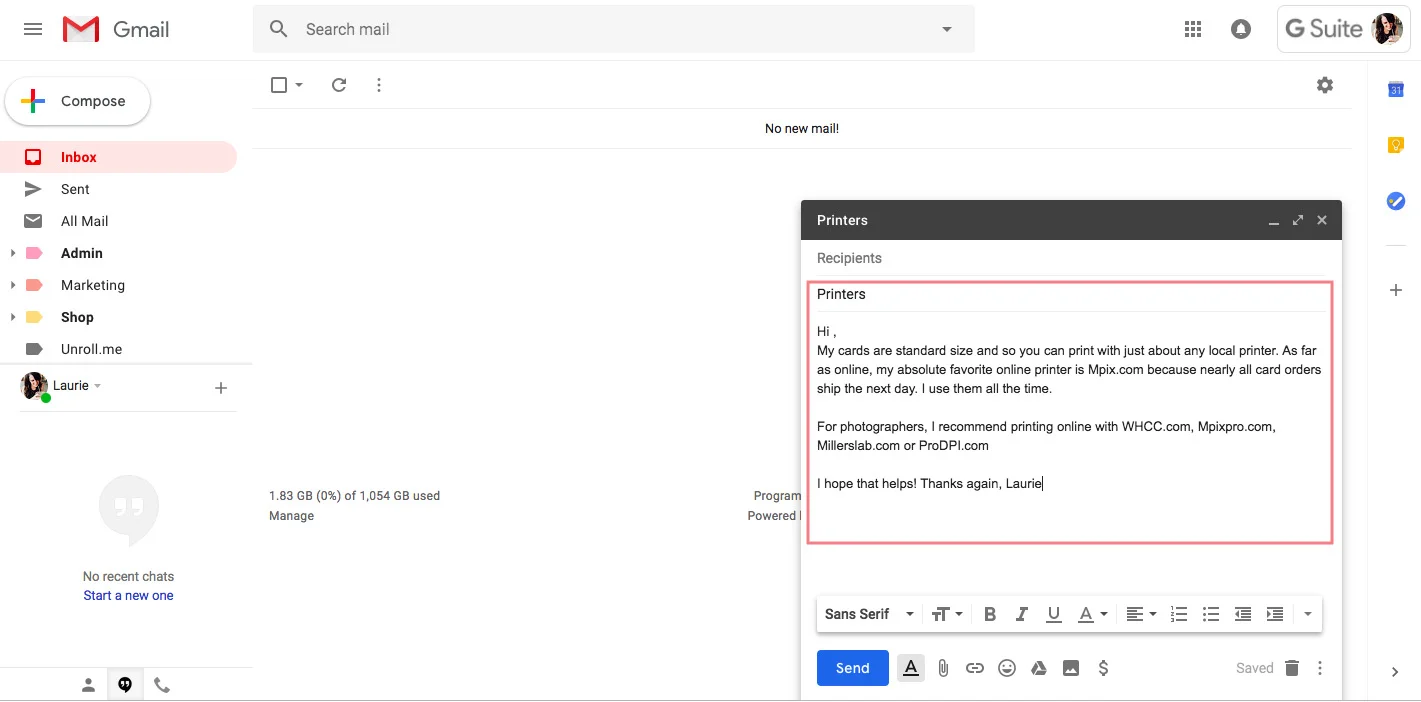1421x702 pixels.
Task: Open Google Keep side panel
Action: [1396, 146]
